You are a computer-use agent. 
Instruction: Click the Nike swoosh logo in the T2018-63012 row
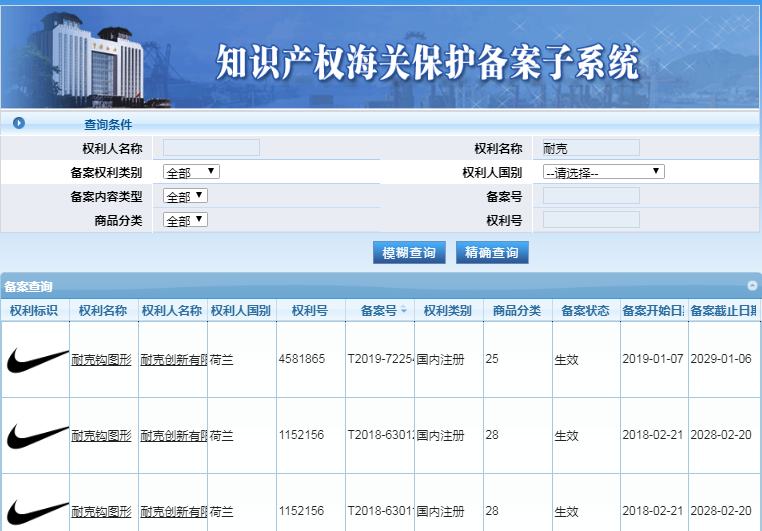pyautogui.click(x=35, y=435)
